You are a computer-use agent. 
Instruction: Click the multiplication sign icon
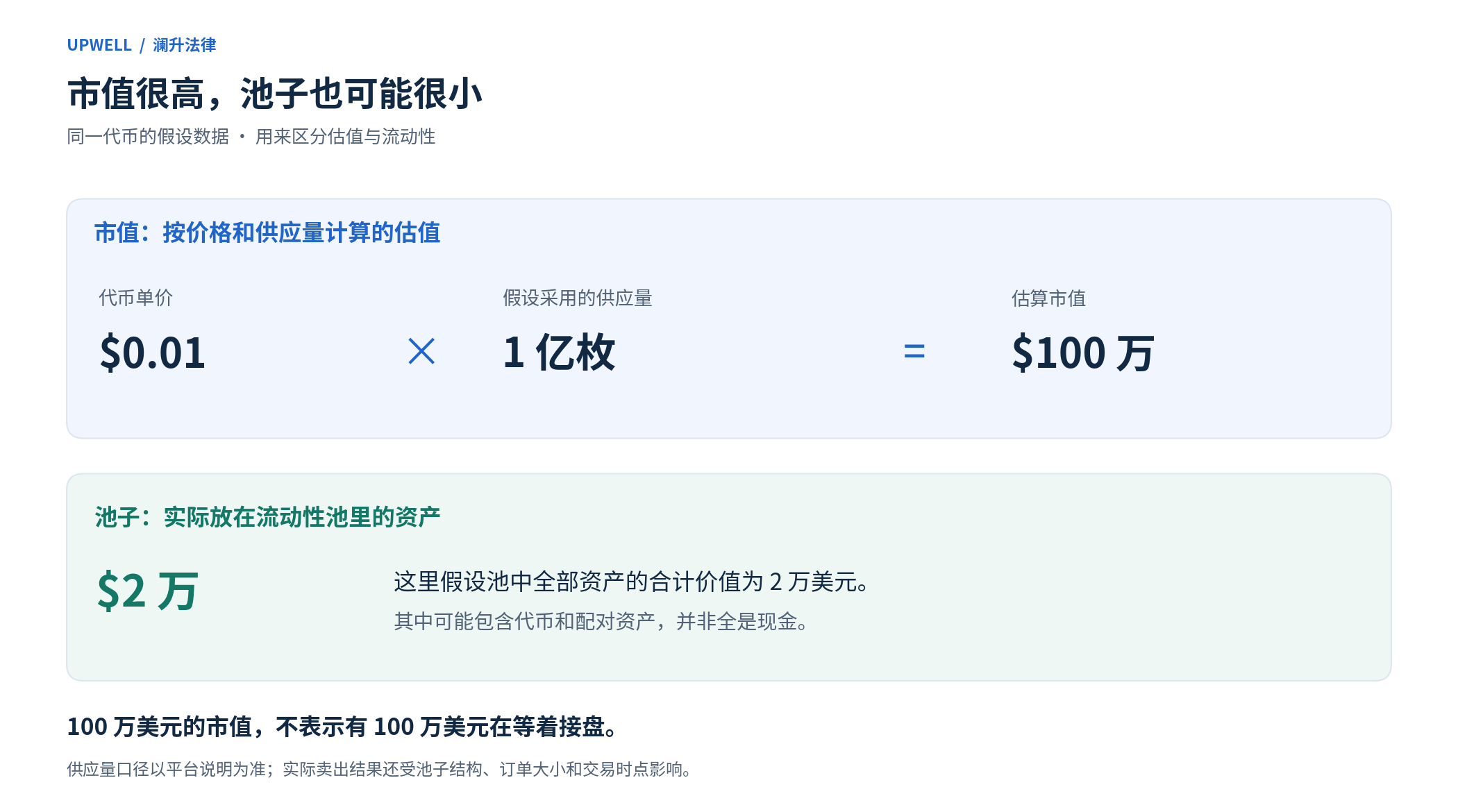click(x=421, y=351)
